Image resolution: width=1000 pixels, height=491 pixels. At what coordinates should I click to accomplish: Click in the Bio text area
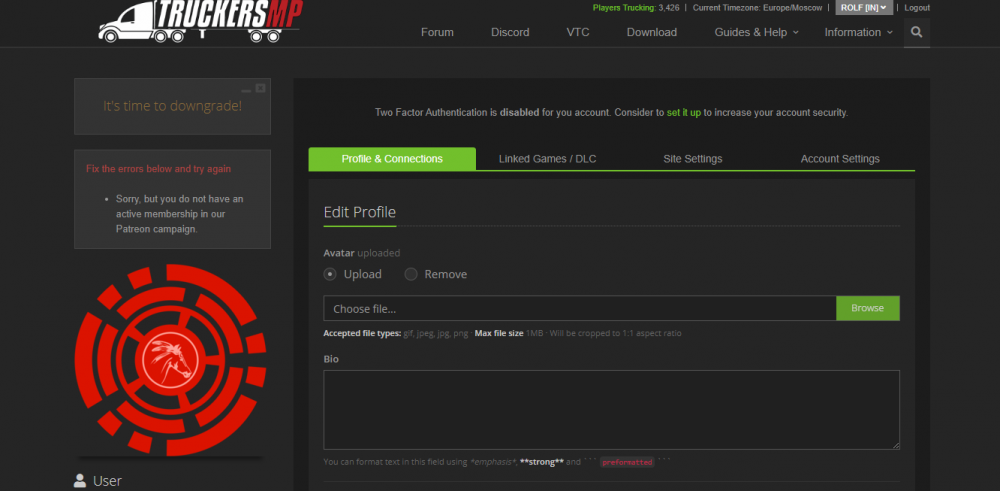[611, 410]
